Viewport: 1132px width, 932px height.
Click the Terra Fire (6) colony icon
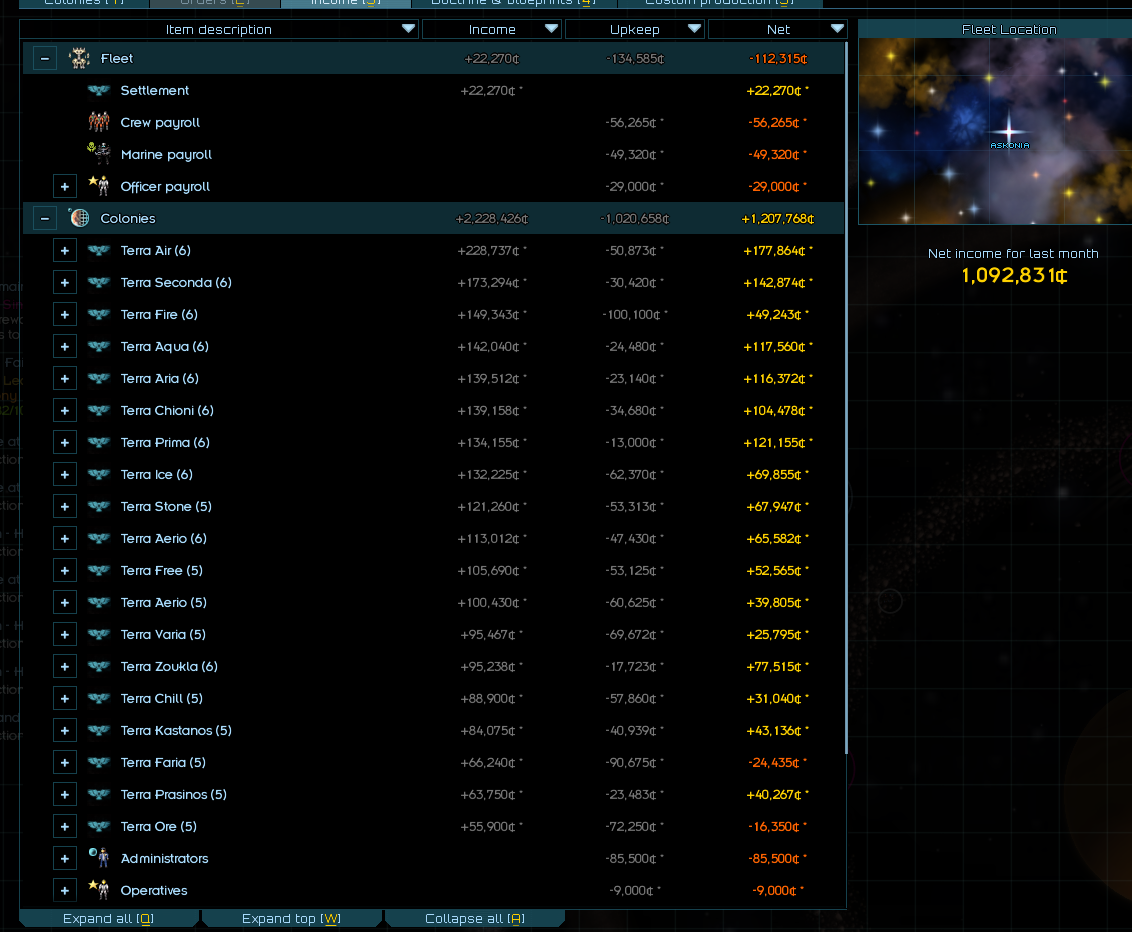[x=99, y=314]
